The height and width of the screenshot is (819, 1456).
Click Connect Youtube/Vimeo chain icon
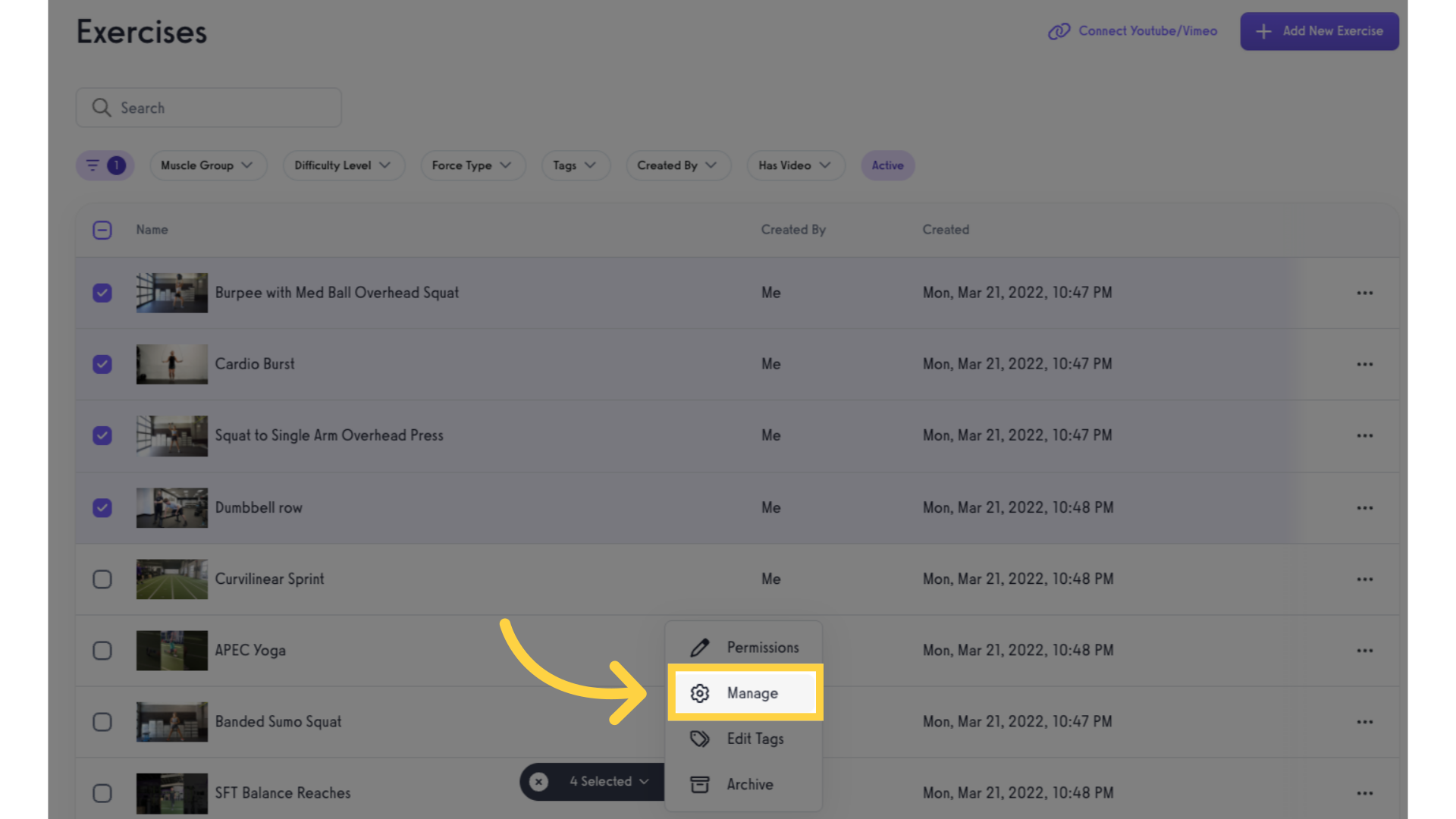click(x=1059, y=31)
